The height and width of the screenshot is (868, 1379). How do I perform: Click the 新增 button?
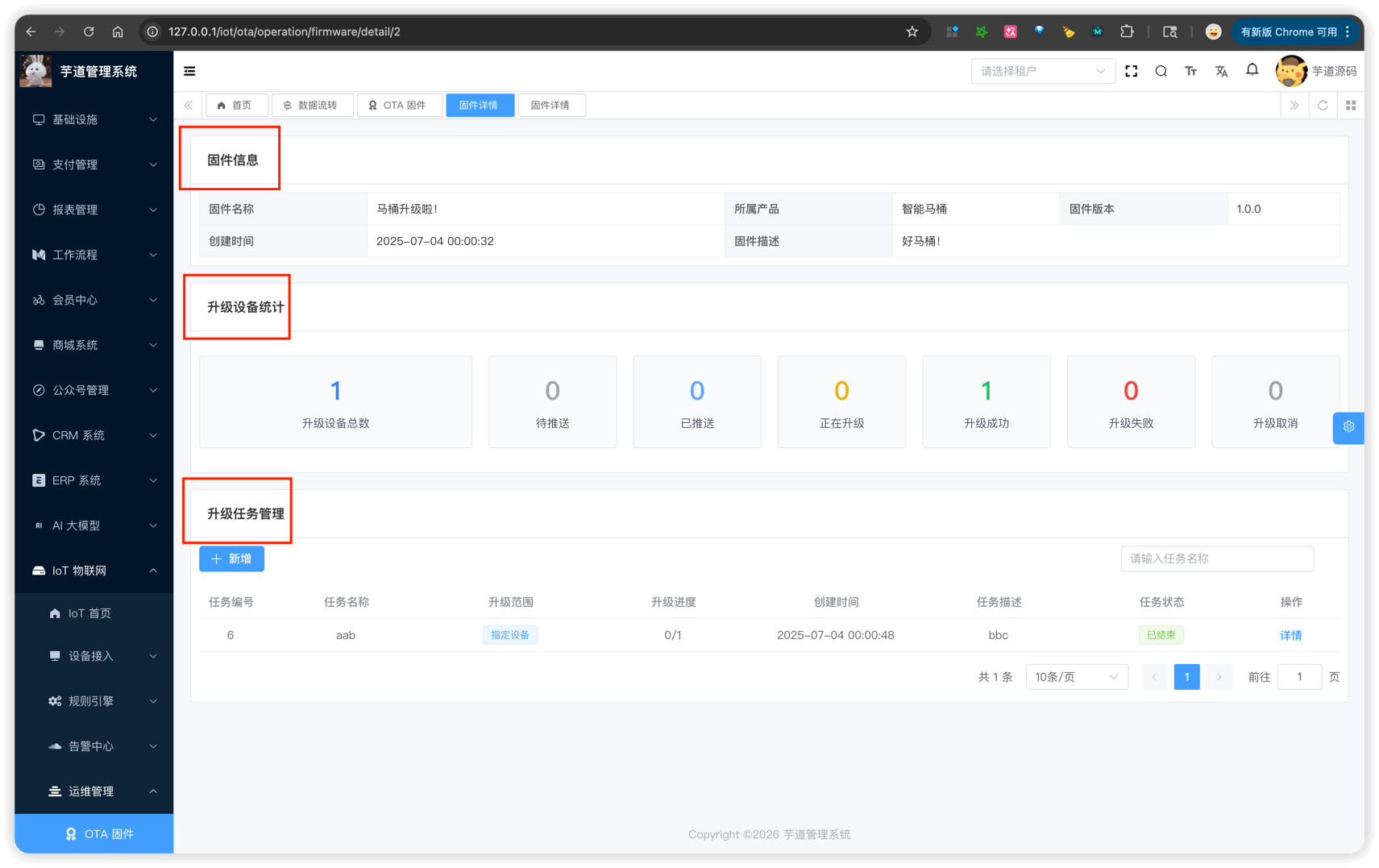click(x=231, y=559)
